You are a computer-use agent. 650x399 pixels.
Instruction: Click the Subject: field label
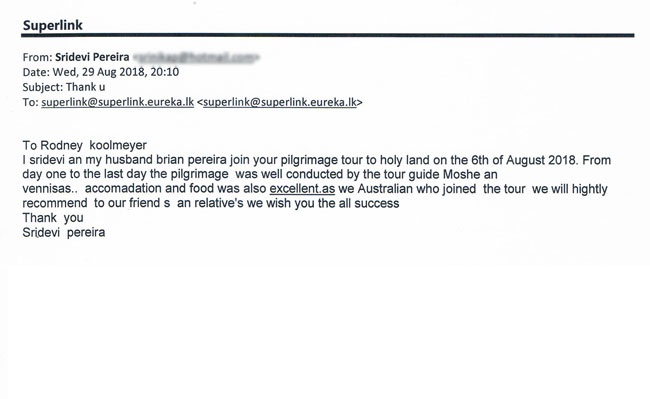tap(43, 87)
